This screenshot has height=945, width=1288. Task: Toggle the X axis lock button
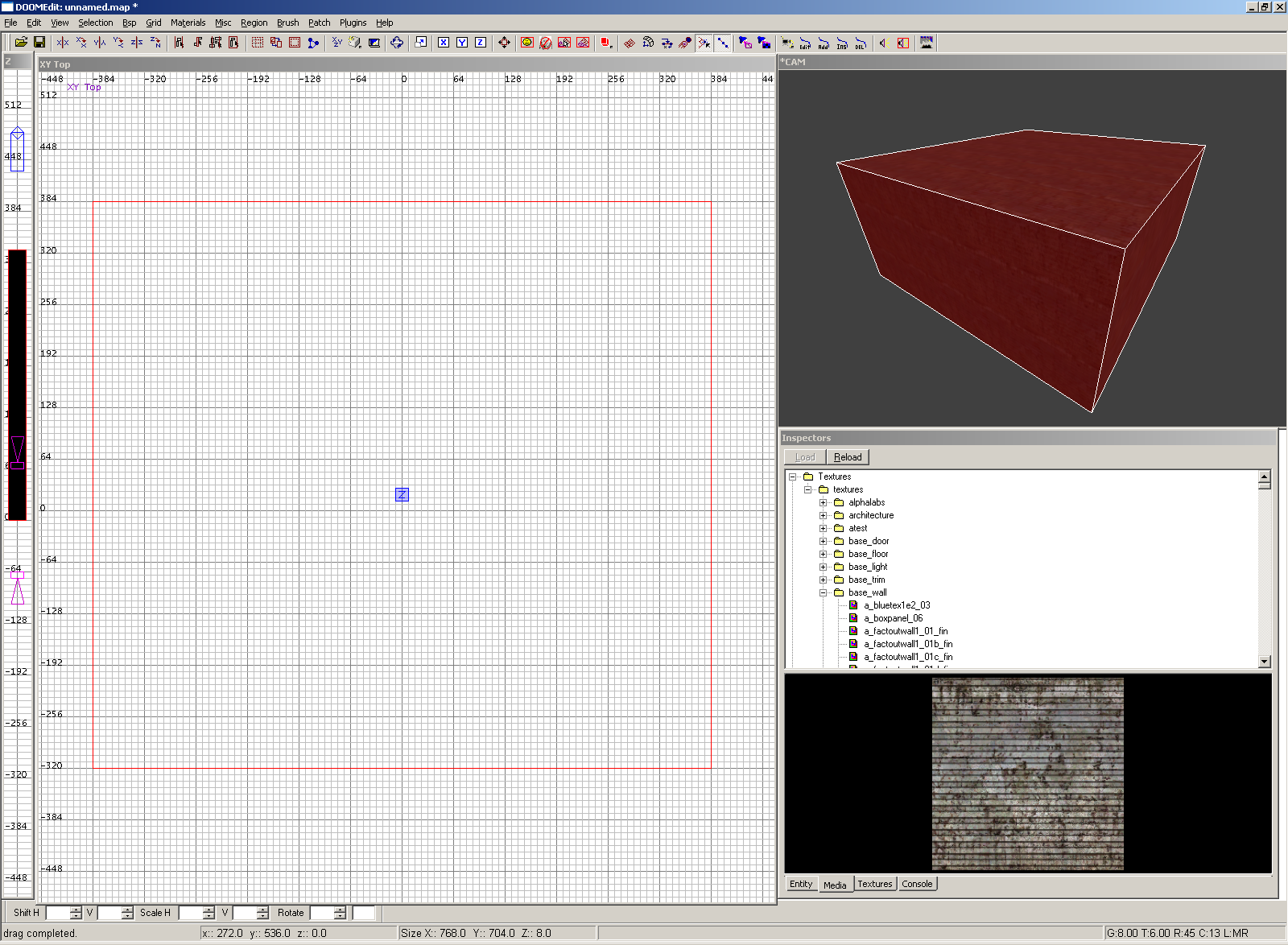444,43
